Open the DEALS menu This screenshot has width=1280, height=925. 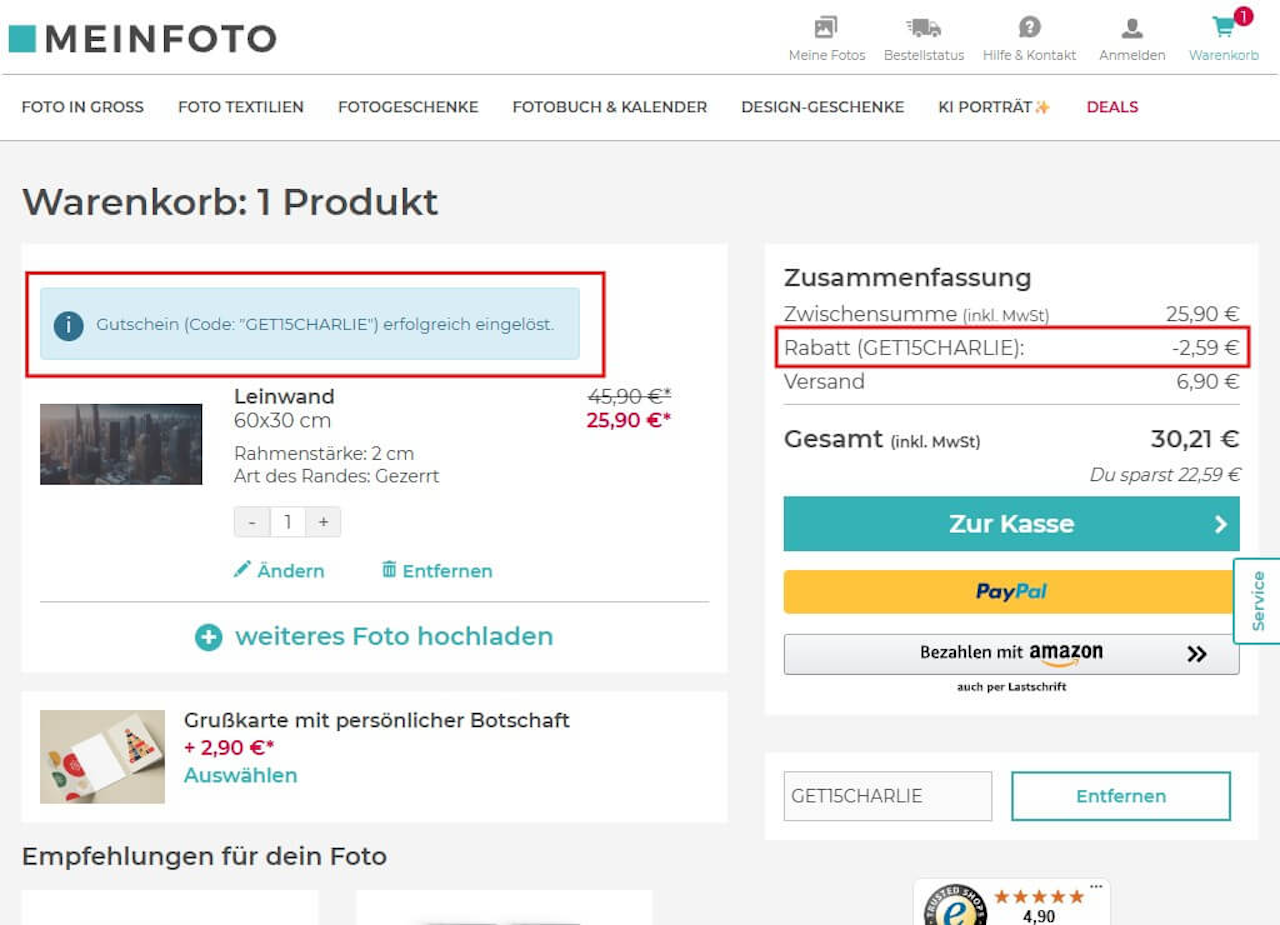[1112, 107]
